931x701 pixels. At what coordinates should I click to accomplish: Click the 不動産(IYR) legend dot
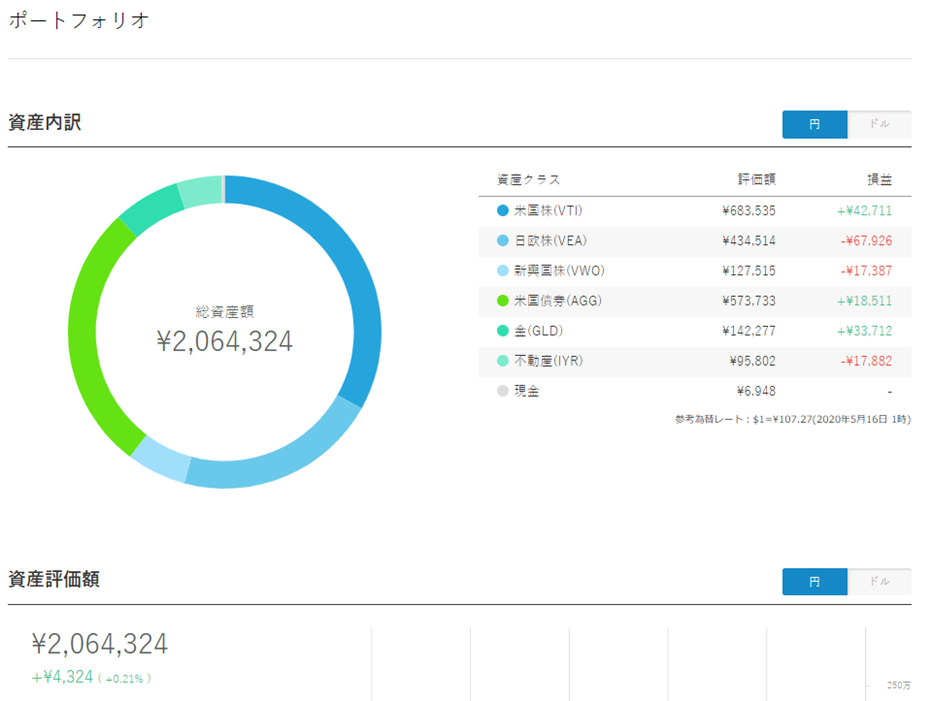[503, 361]
